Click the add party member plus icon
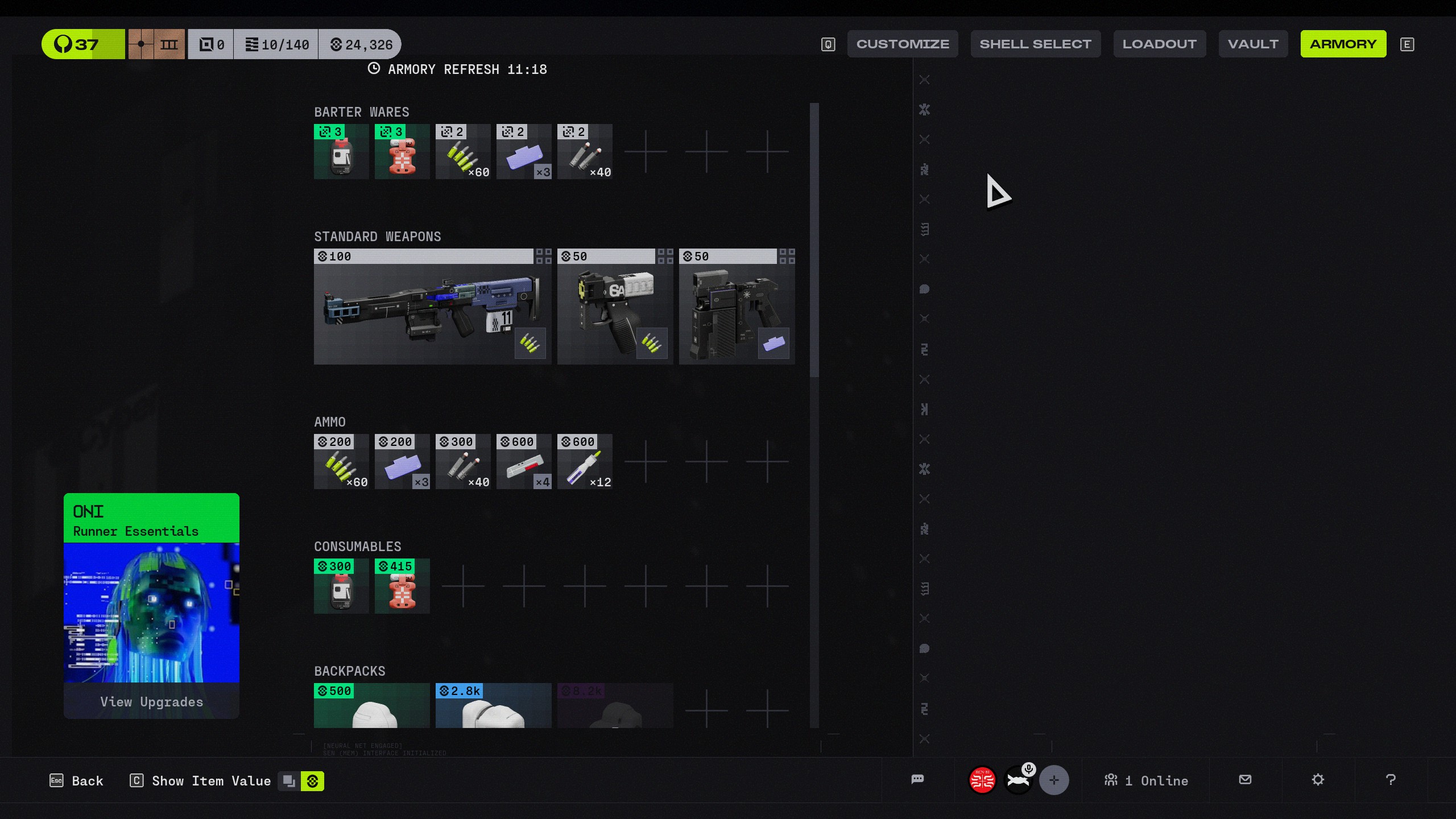Screen dimensions: 1456x819 point(1054,780)
